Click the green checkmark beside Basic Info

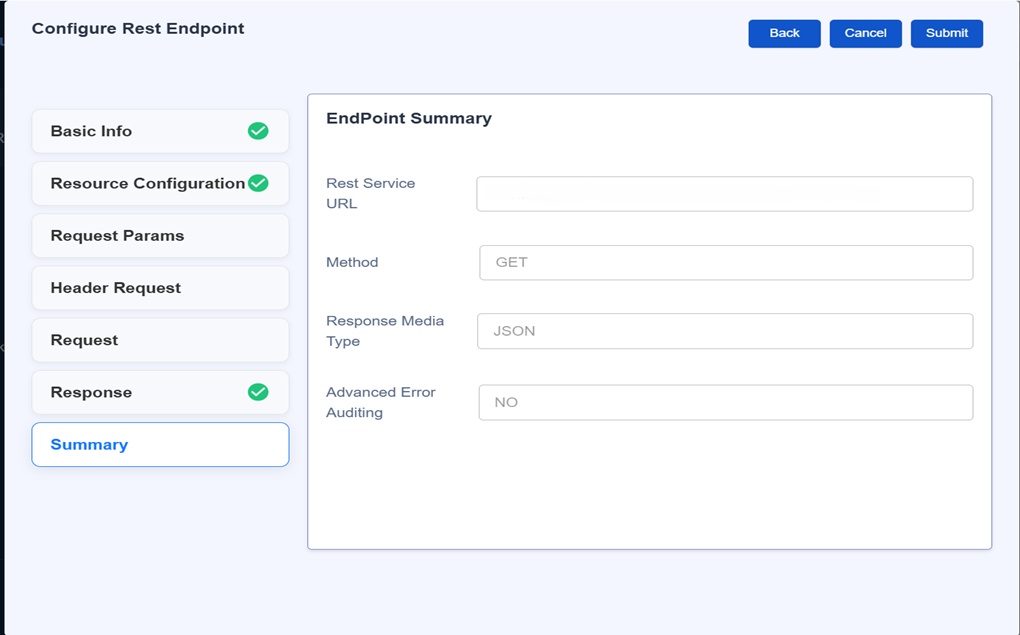click(258, 130)
